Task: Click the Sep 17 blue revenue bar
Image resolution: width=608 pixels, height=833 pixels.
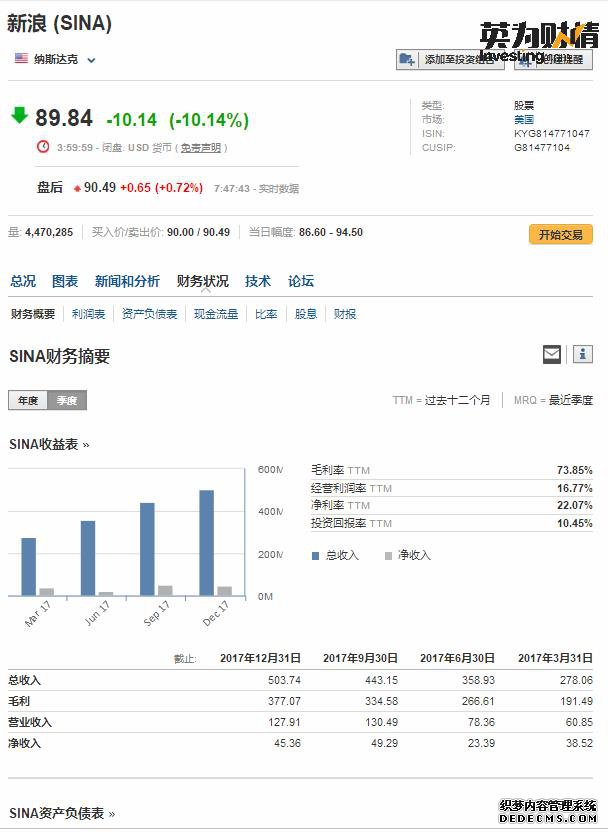Action: (x=147, y=549)
